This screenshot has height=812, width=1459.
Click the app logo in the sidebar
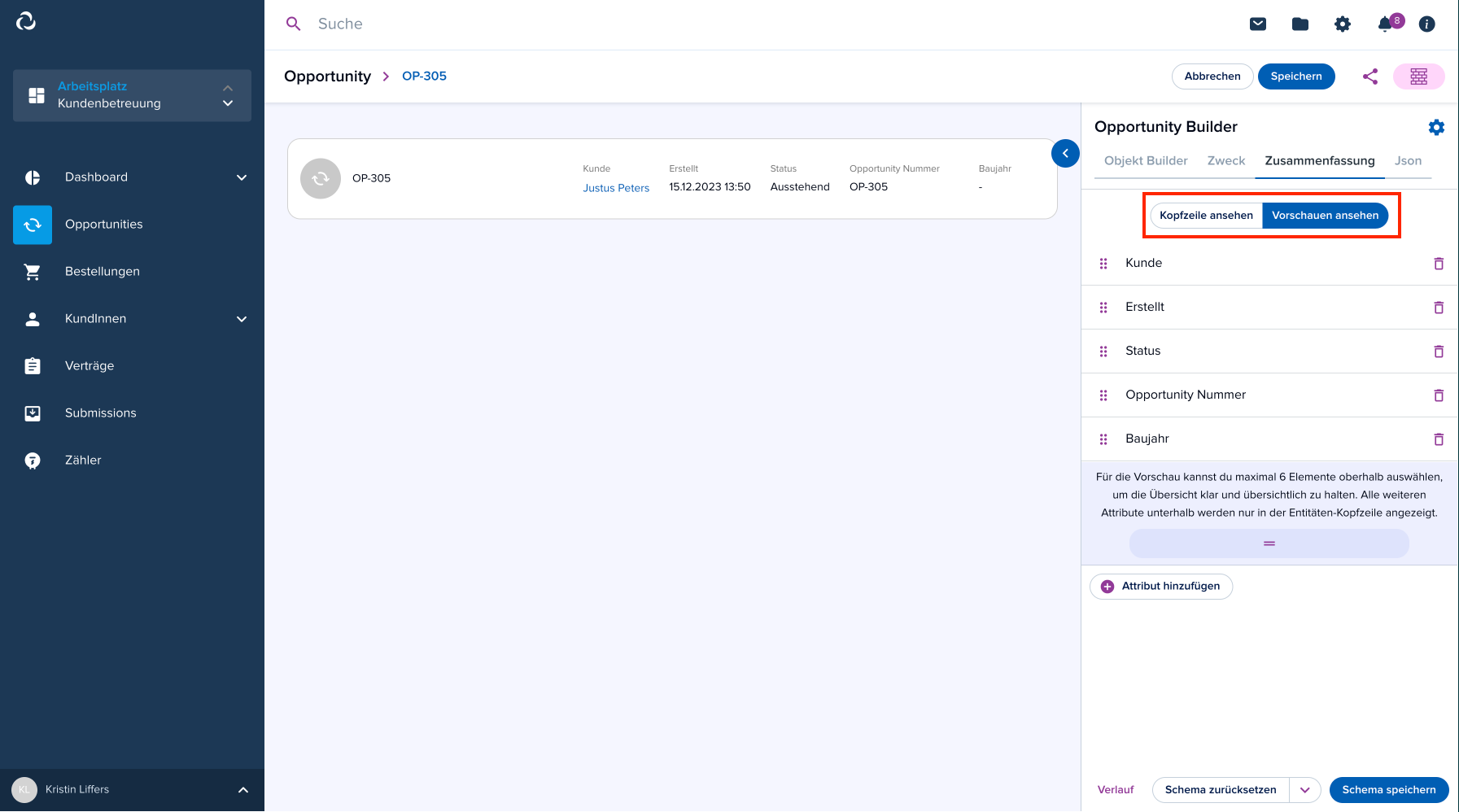point(26,21)
